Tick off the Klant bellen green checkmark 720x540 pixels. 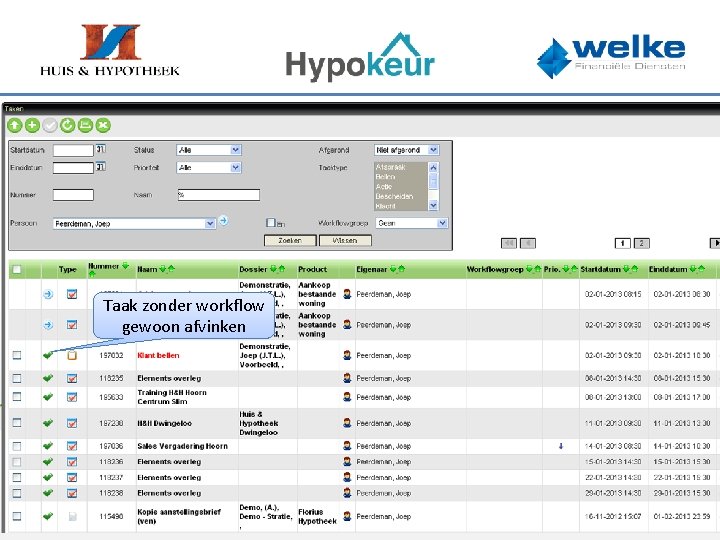[x=48, y=355]
